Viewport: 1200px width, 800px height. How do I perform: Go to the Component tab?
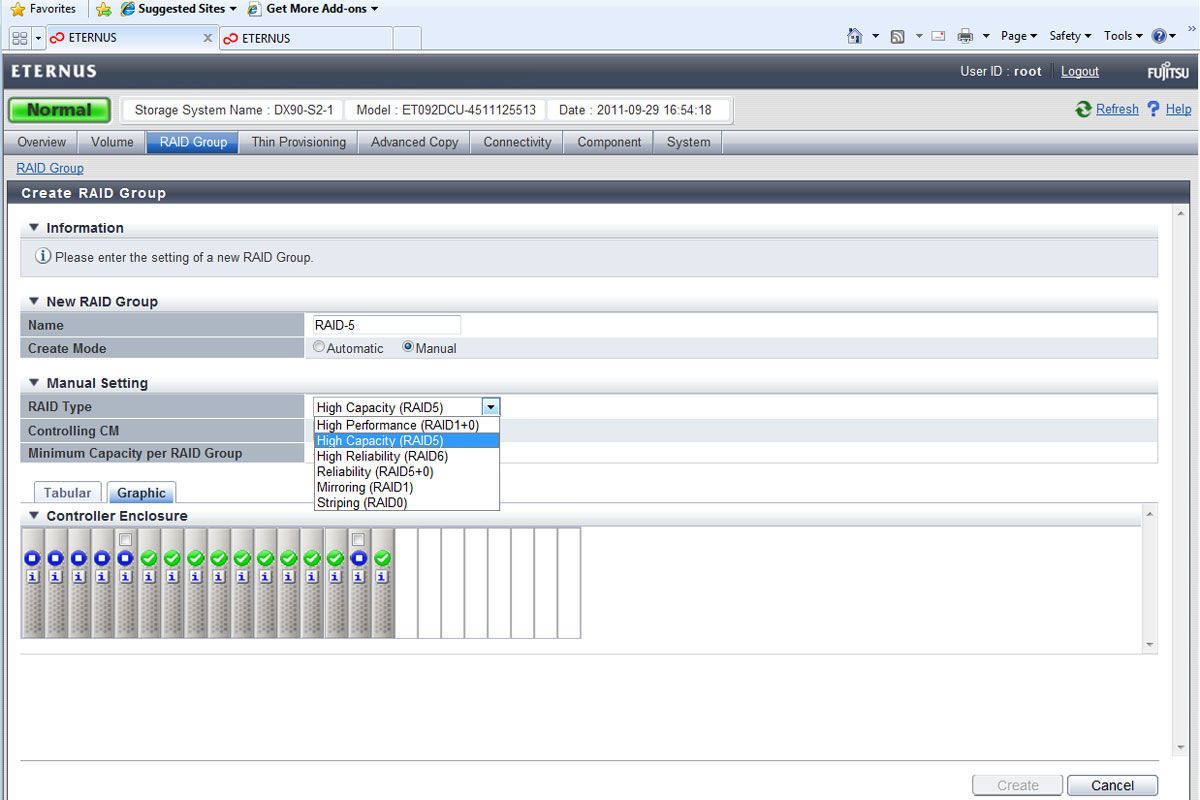coord(609,142)
